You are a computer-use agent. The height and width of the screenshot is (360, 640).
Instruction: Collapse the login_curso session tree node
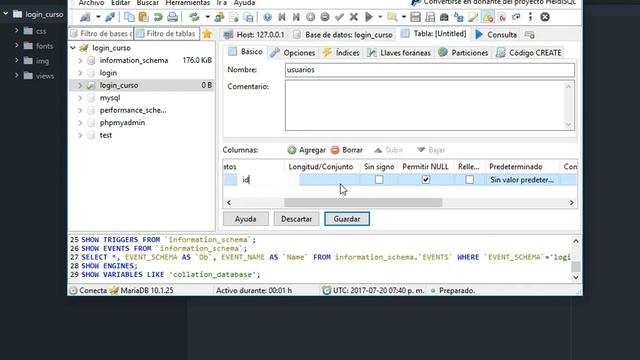[x=73, y=48]
